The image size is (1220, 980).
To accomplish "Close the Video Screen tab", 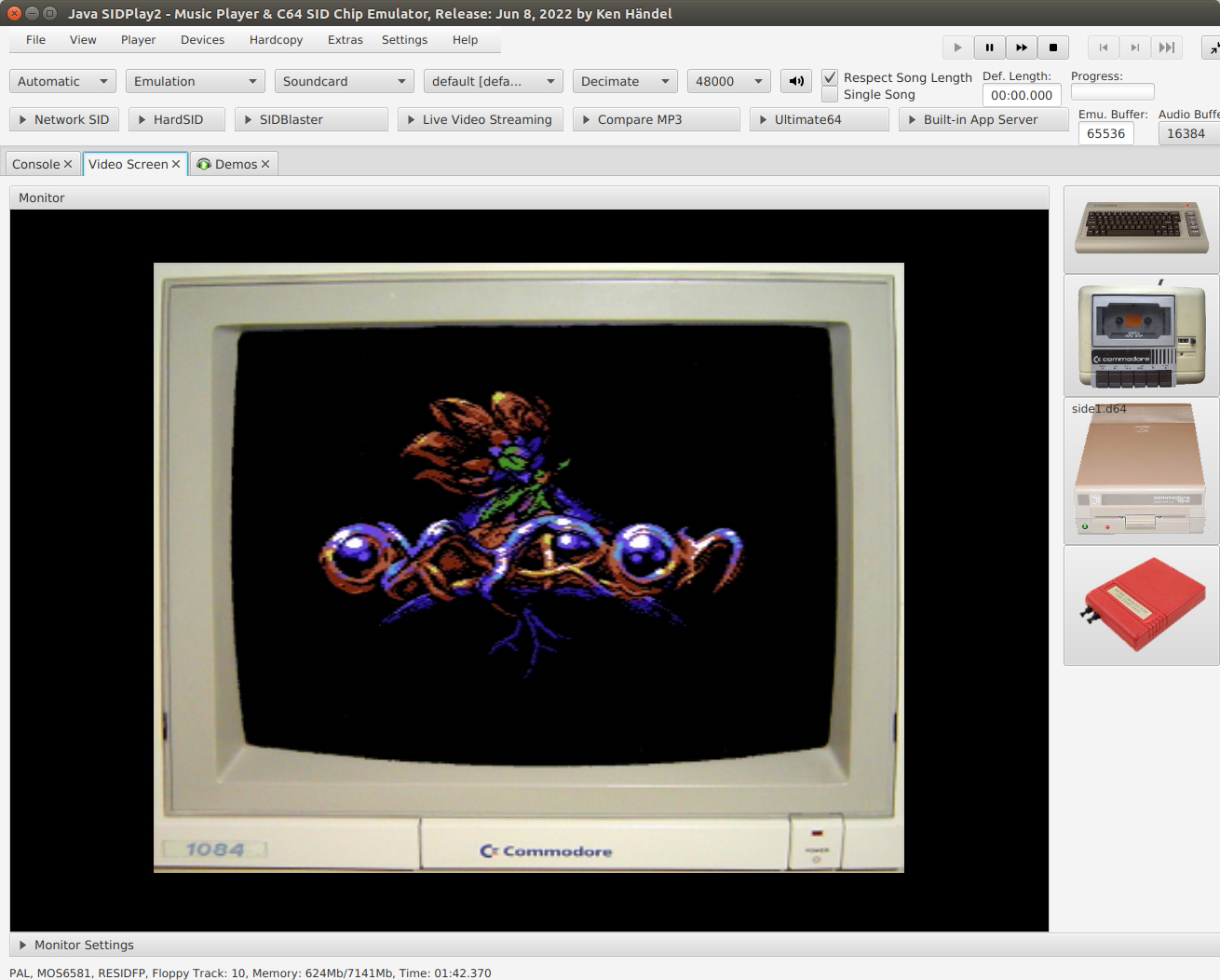I will pos(176,164).
